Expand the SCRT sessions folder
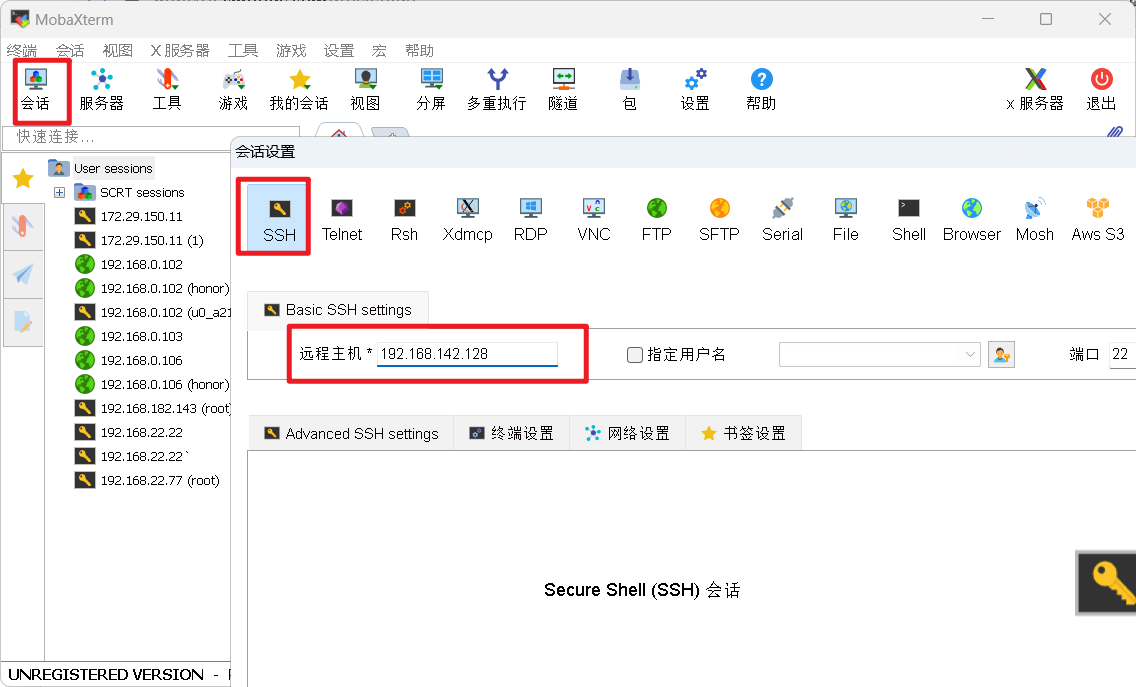Viewport: 1136px width, 687px height. (x=59, y=192)
